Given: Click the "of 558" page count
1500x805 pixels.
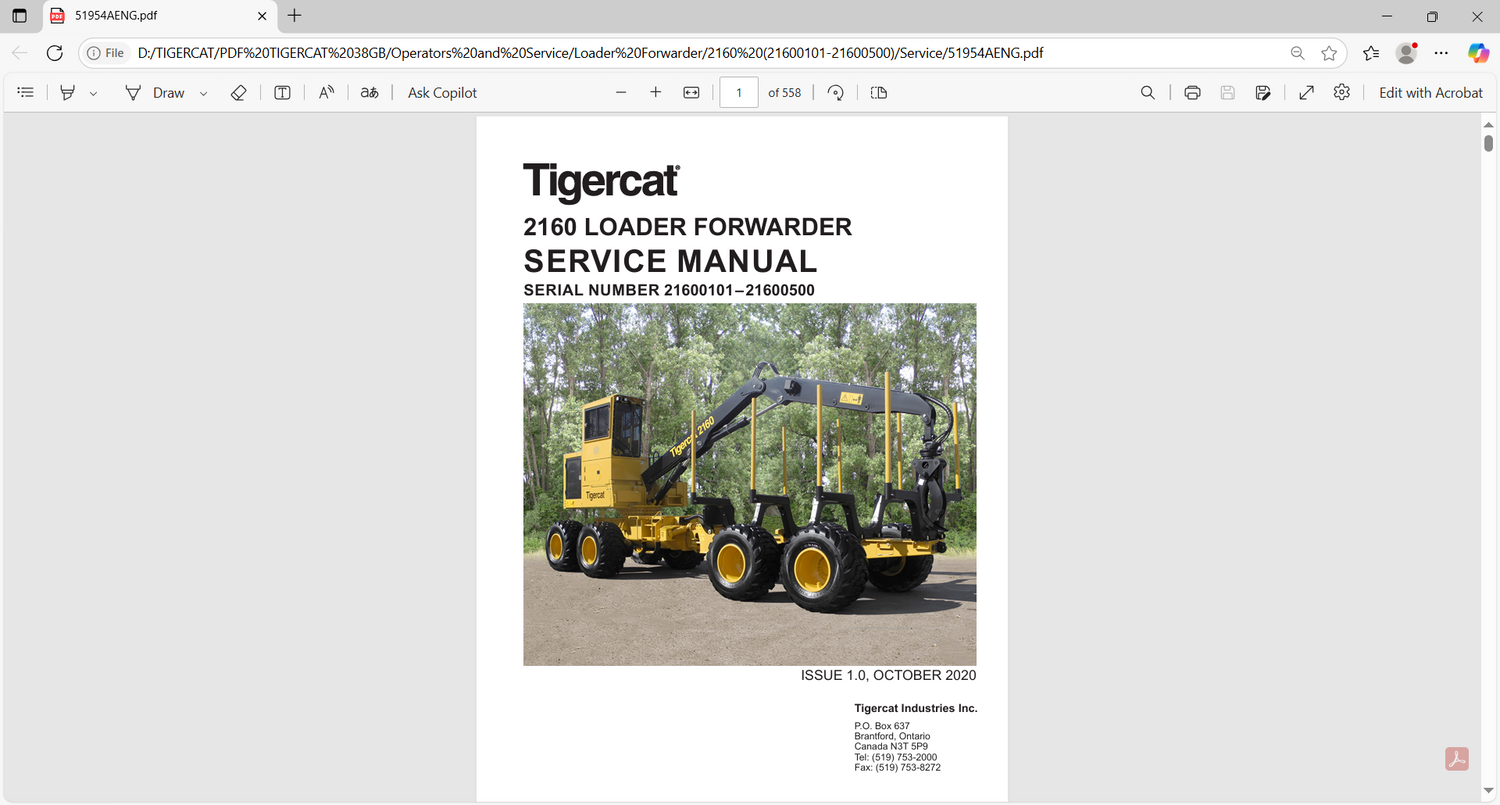Looking at the screenshot, I should (x=784, y=92).
